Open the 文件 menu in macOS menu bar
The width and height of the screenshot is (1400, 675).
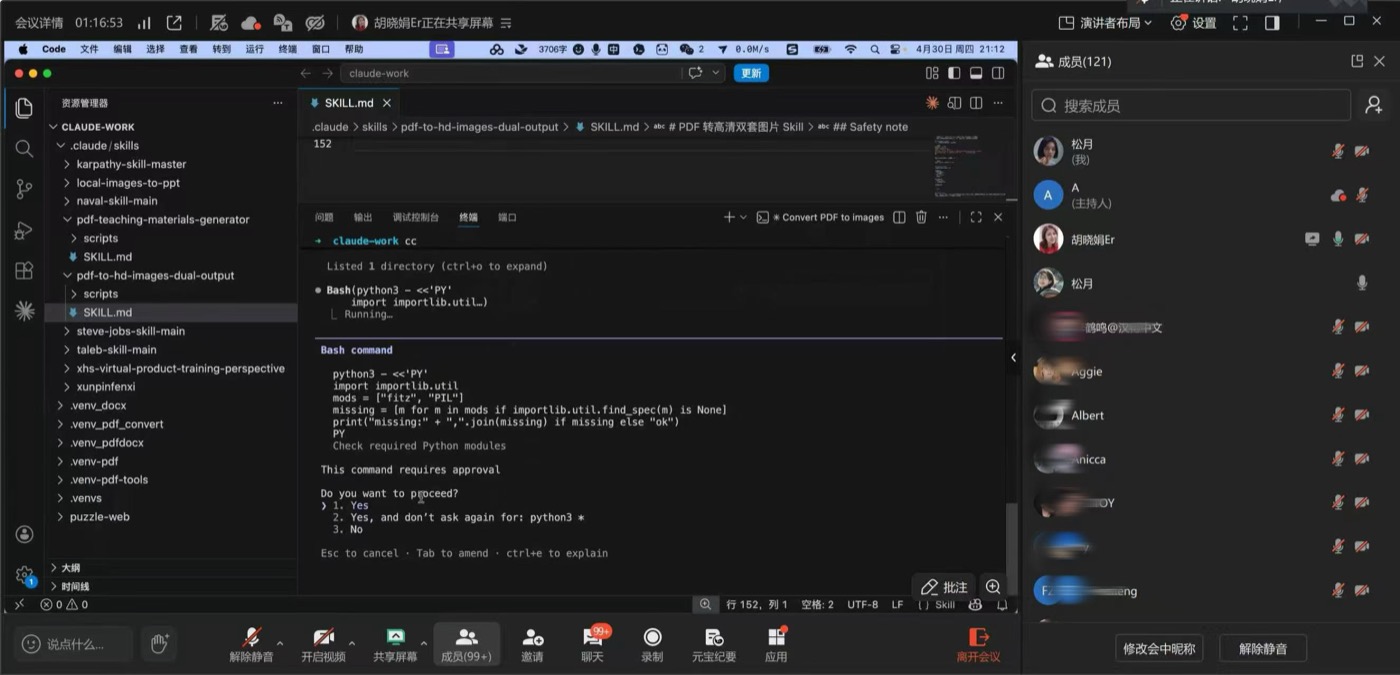89,49
